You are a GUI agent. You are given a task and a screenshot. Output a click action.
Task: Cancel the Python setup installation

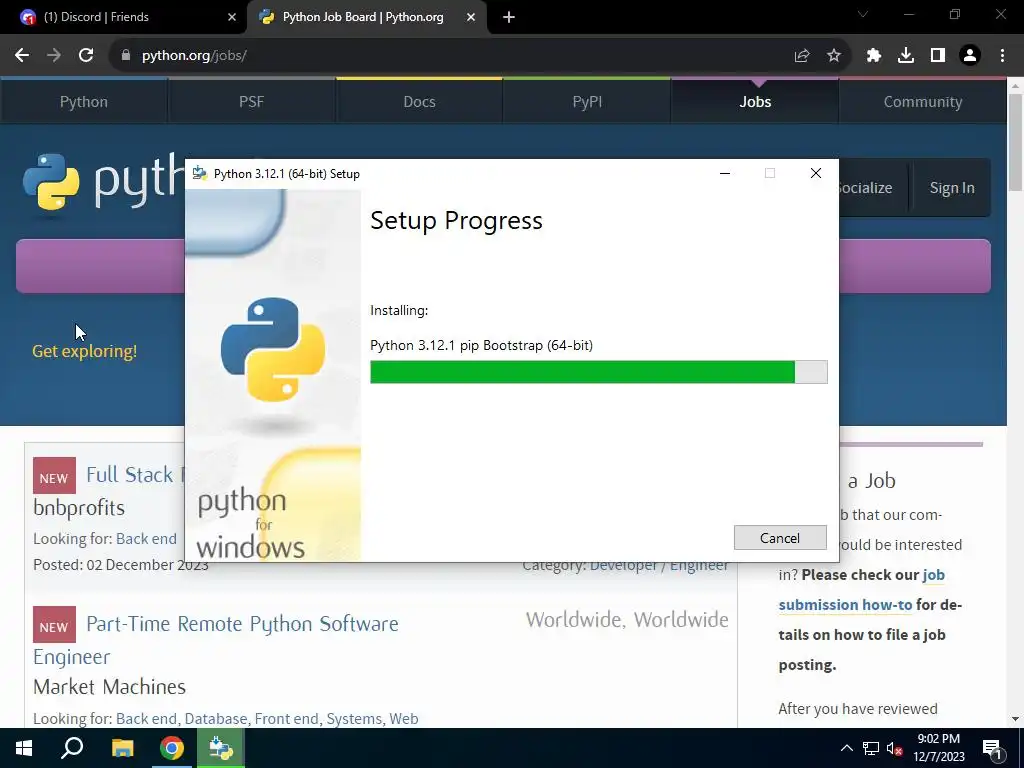coord(780,537)
